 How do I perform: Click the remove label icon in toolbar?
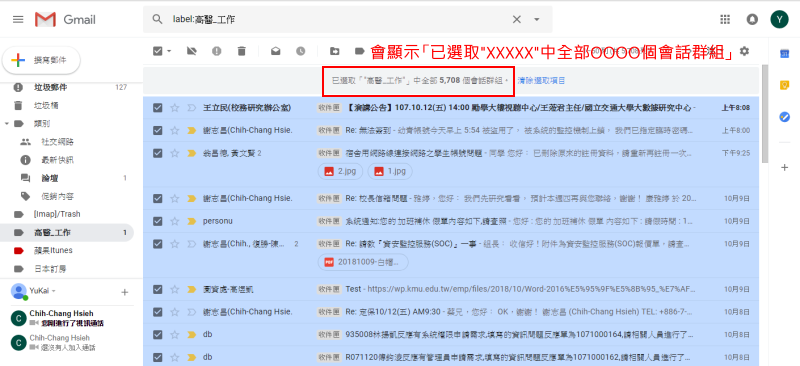tap(192, 51)
